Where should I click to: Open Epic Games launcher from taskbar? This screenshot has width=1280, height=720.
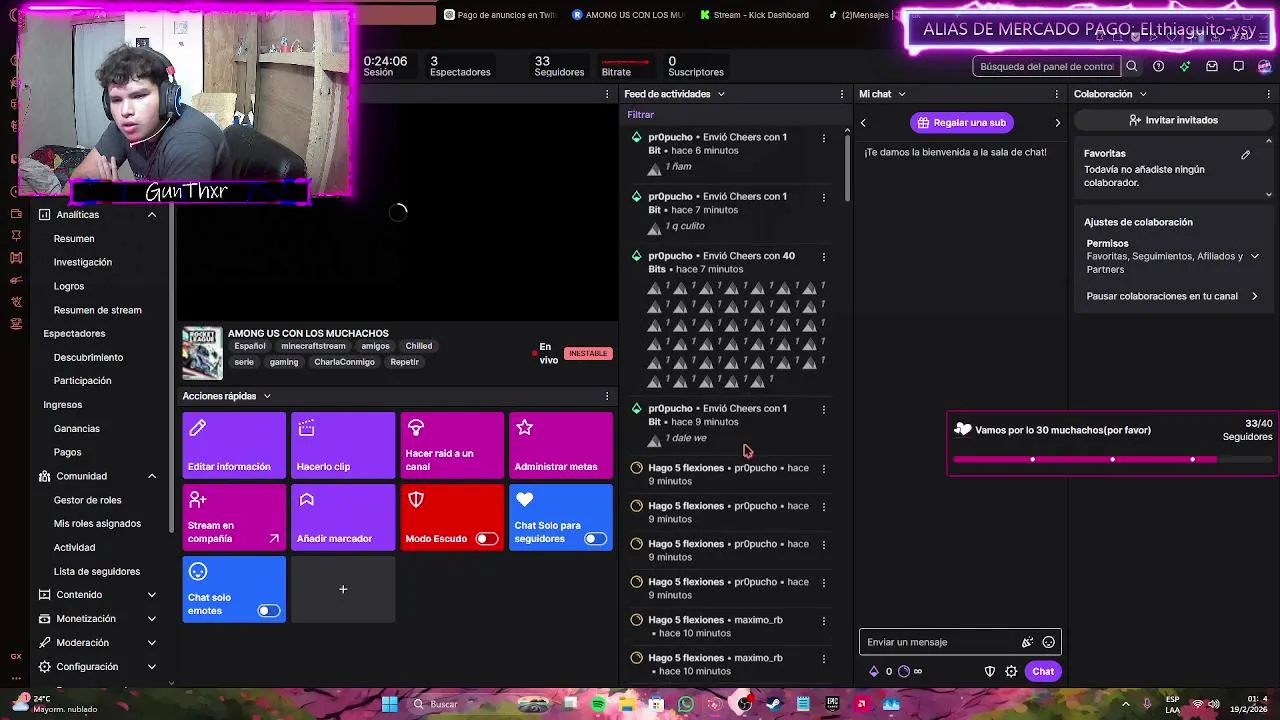(x=832, y=704)
